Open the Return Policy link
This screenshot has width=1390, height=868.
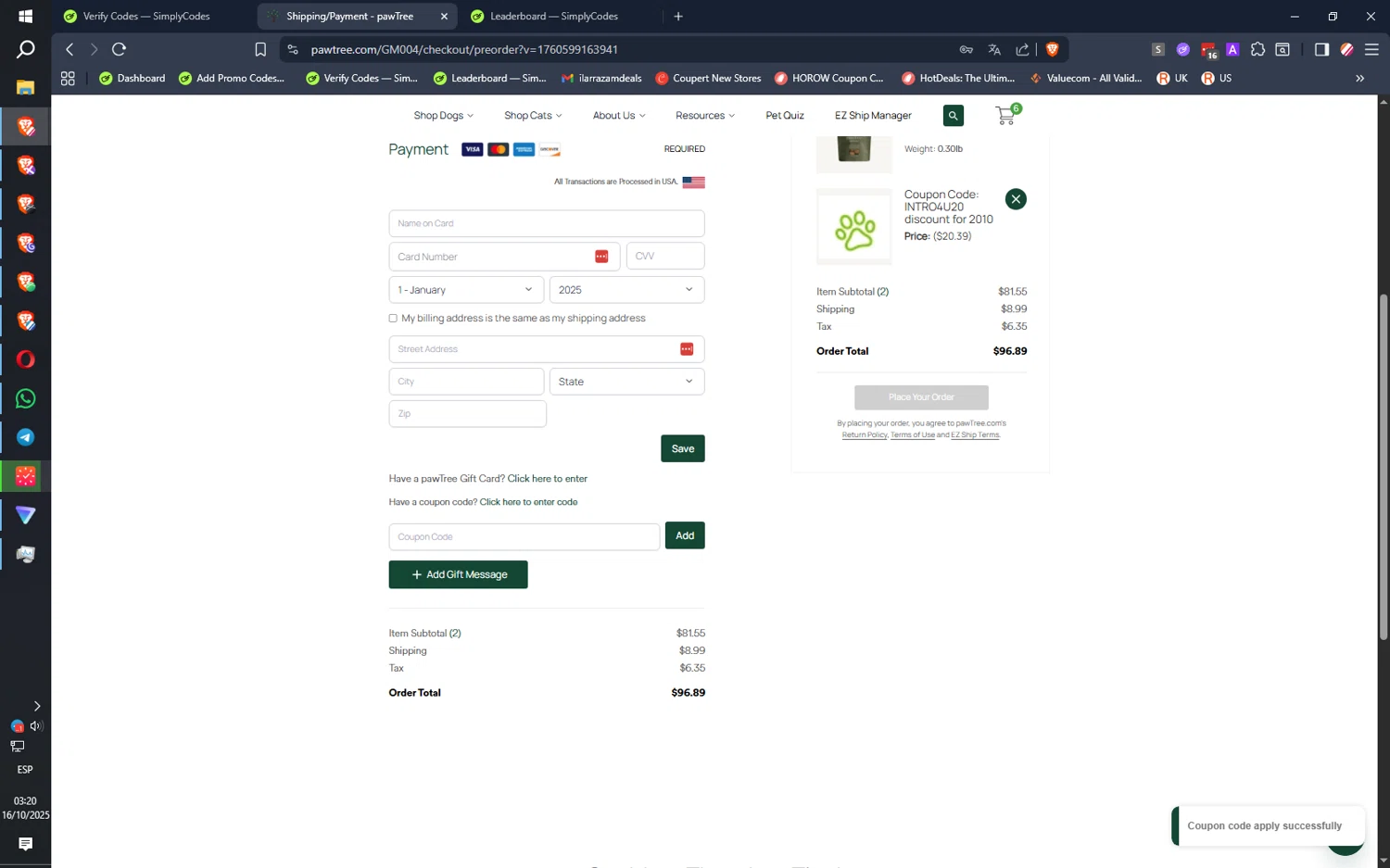coord(865,435)
